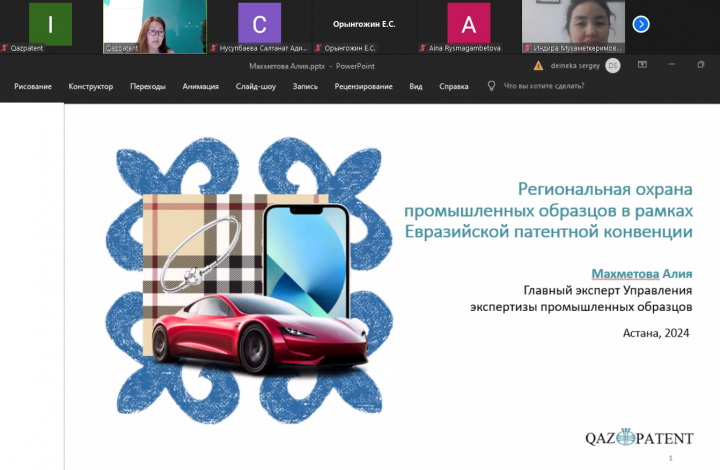Go to the Анимация tab
The image size is (720, 470).
pyautogui.click(x=201, y=87)
